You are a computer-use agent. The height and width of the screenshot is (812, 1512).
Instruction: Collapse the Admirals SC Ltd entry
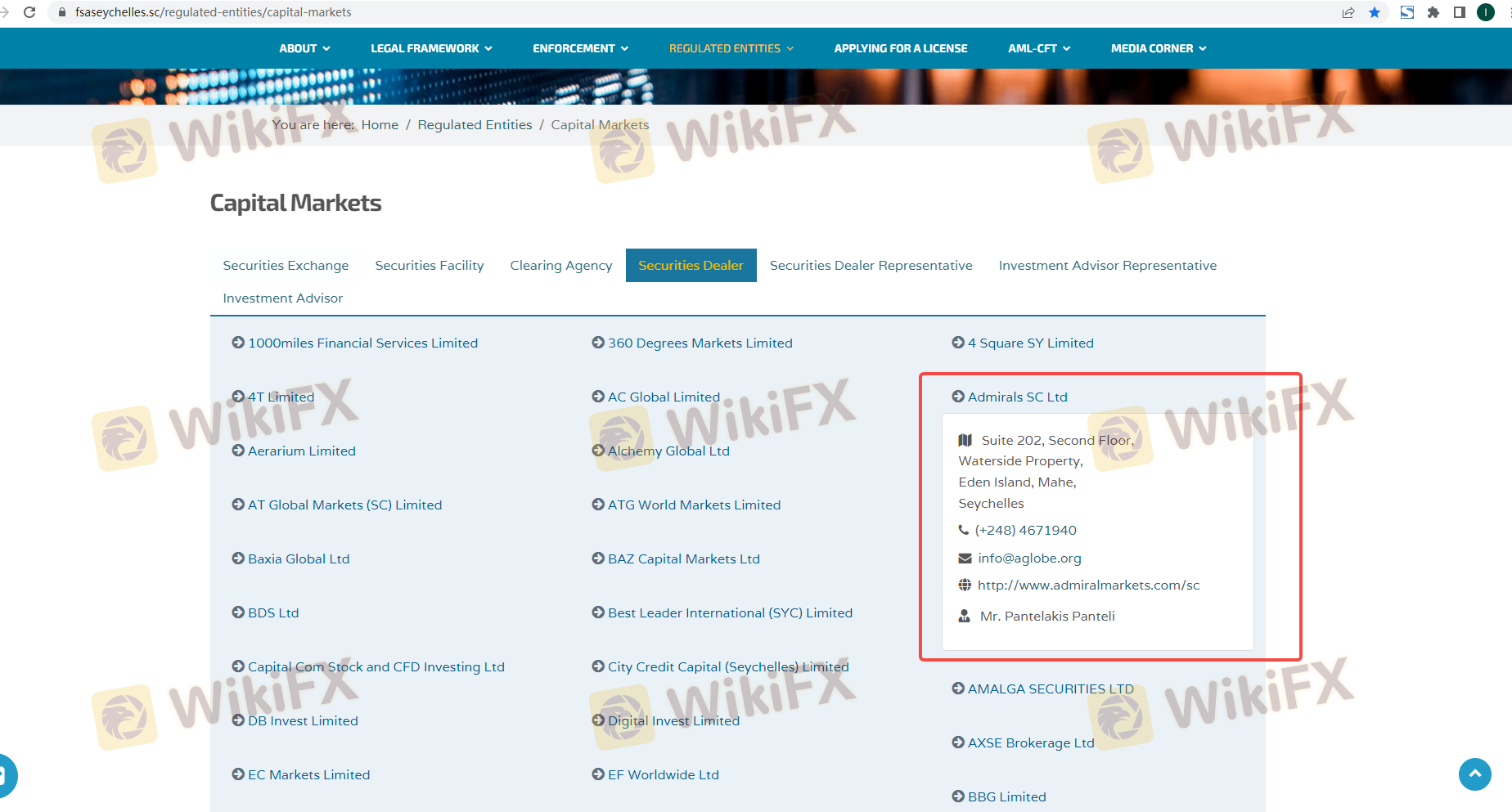point(1017,397)
